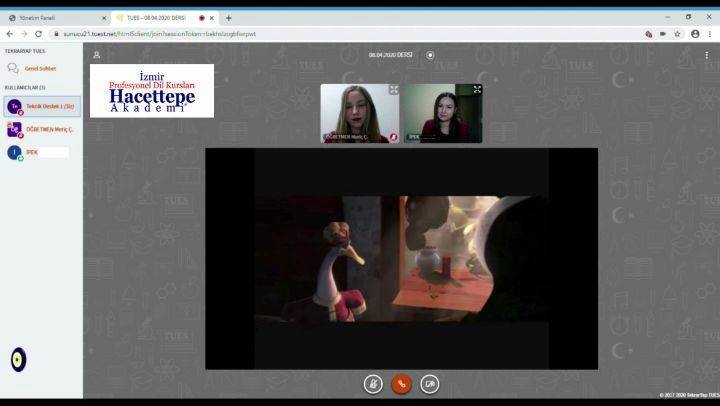Click the camera permission icon in address bar
720x406 pixels.
(x=663, y=34)
